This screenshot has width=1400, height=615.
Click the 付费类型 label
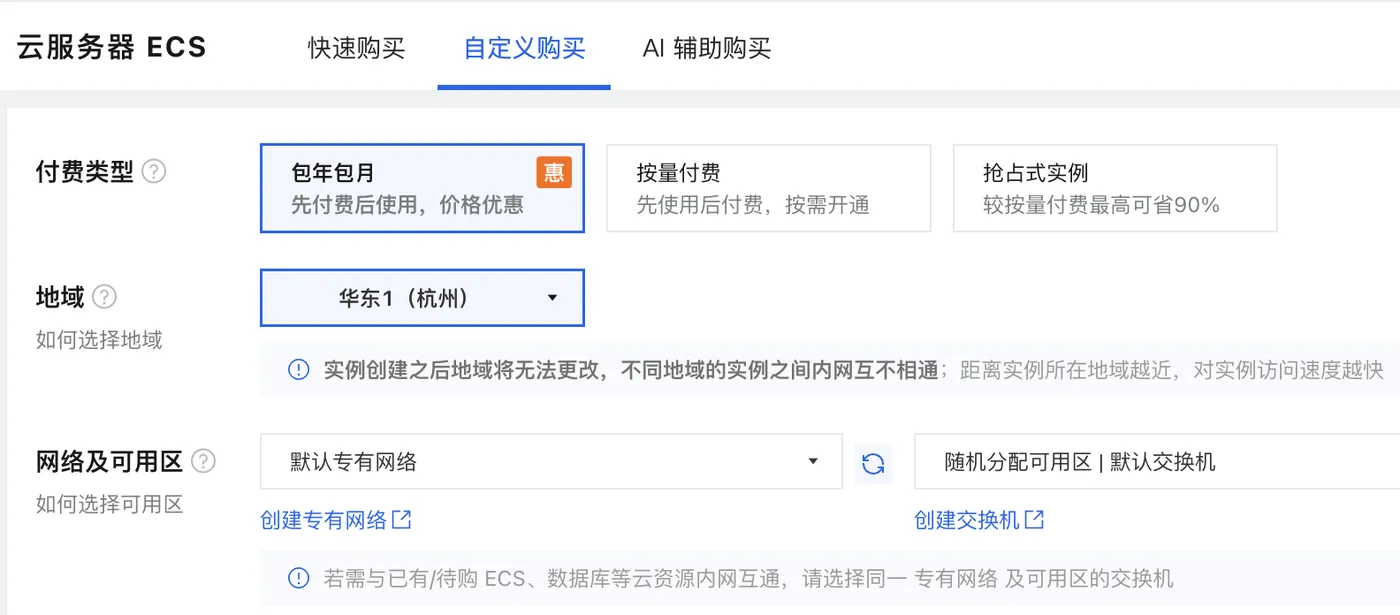tap(85, 172)
